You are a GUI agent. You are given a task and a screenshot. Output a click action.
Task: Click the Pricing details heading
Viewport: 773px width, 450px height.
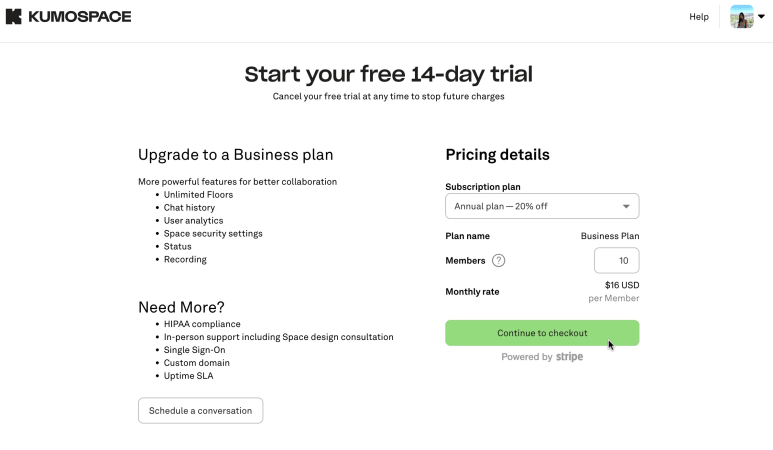coord(497,155)
